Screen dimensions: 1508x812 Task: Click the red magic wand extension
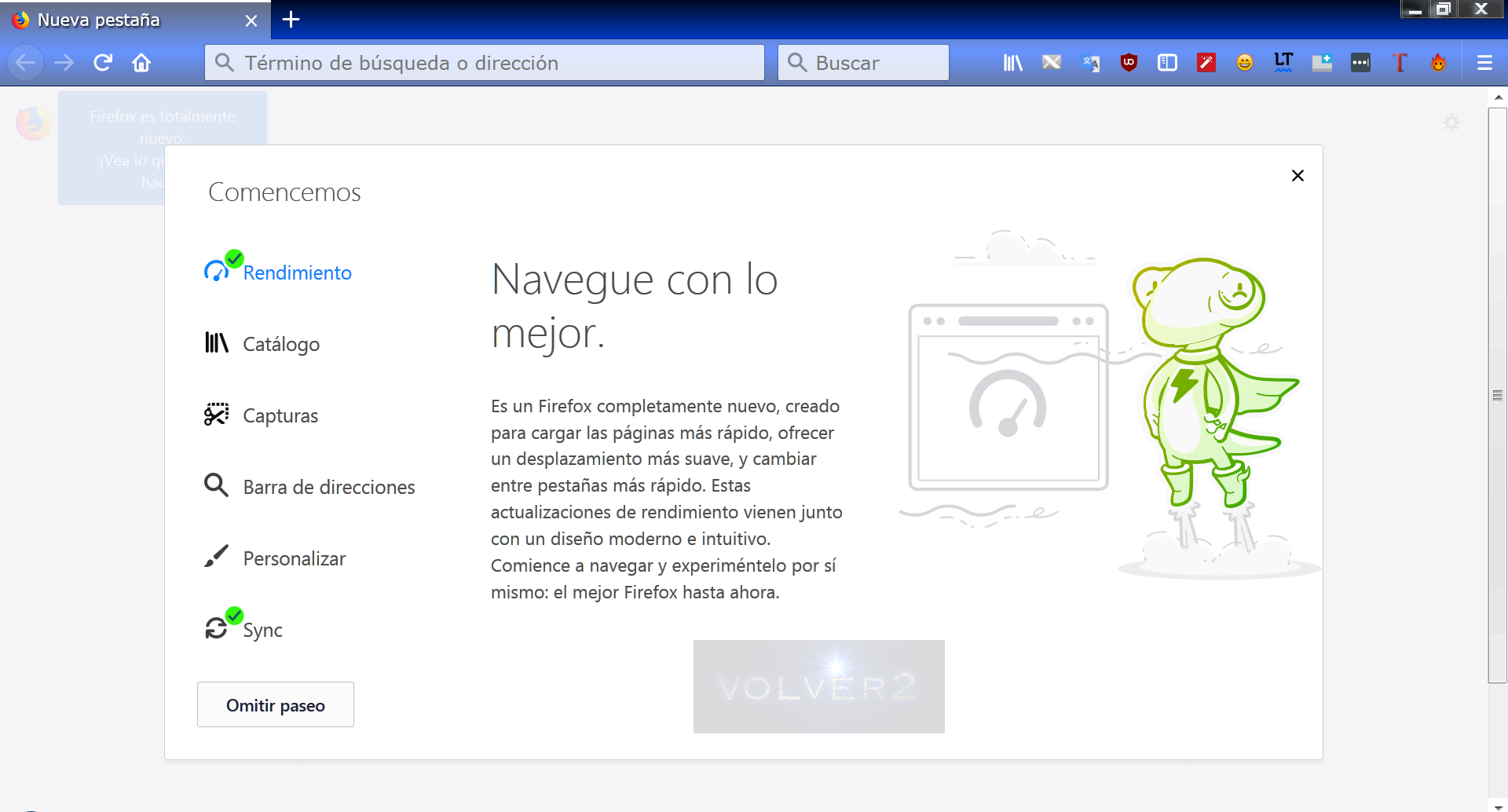click(x=1206, y=63)
